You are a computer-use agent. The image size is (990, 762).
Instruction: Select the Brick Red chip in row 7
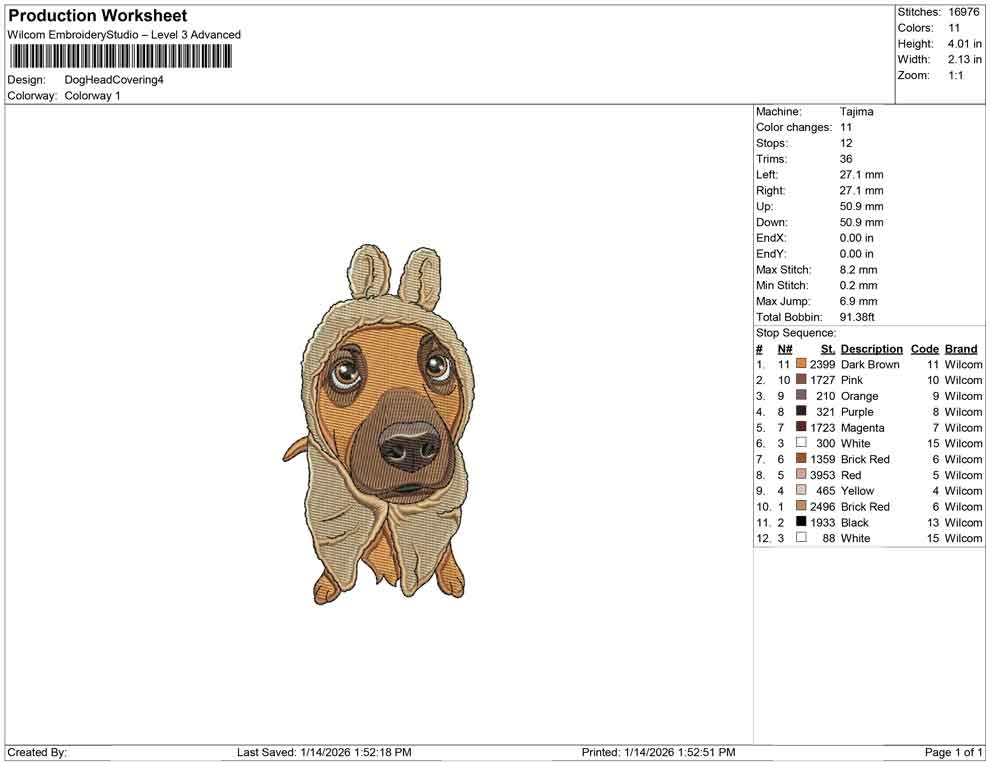tap(800, 459)
